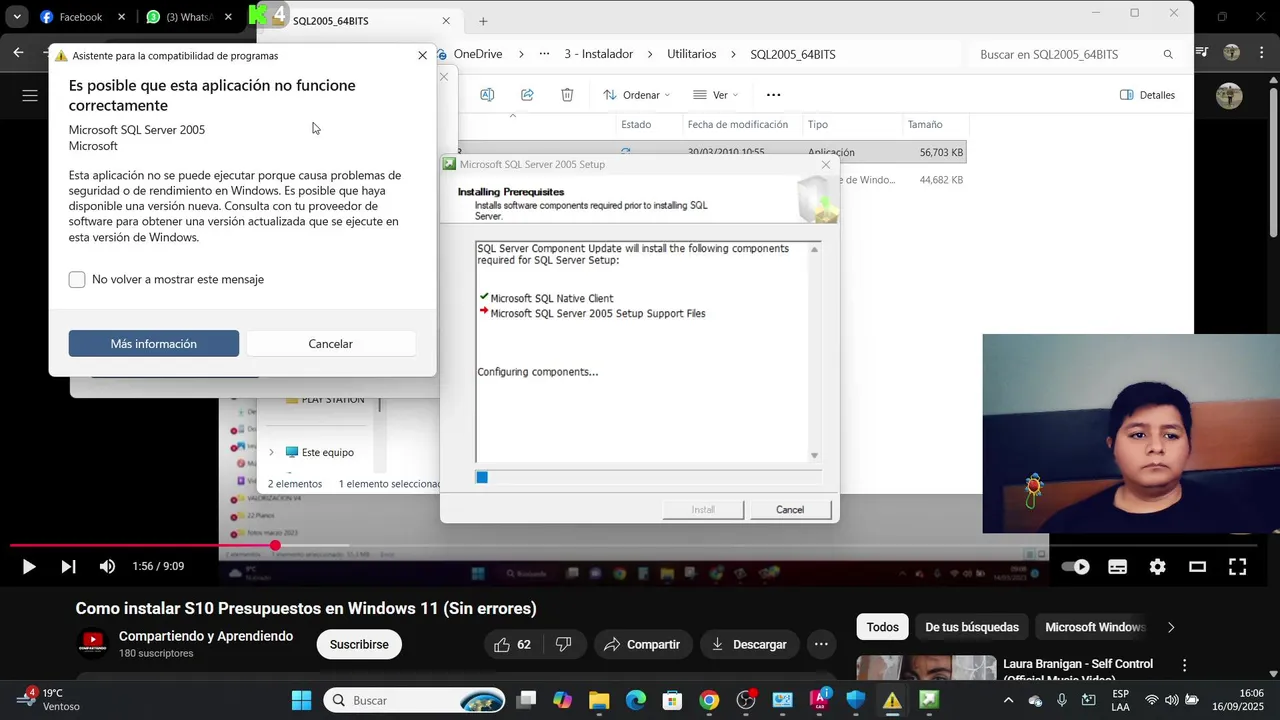Enter fullscreen from the player controls

(x=1237, y=567)
